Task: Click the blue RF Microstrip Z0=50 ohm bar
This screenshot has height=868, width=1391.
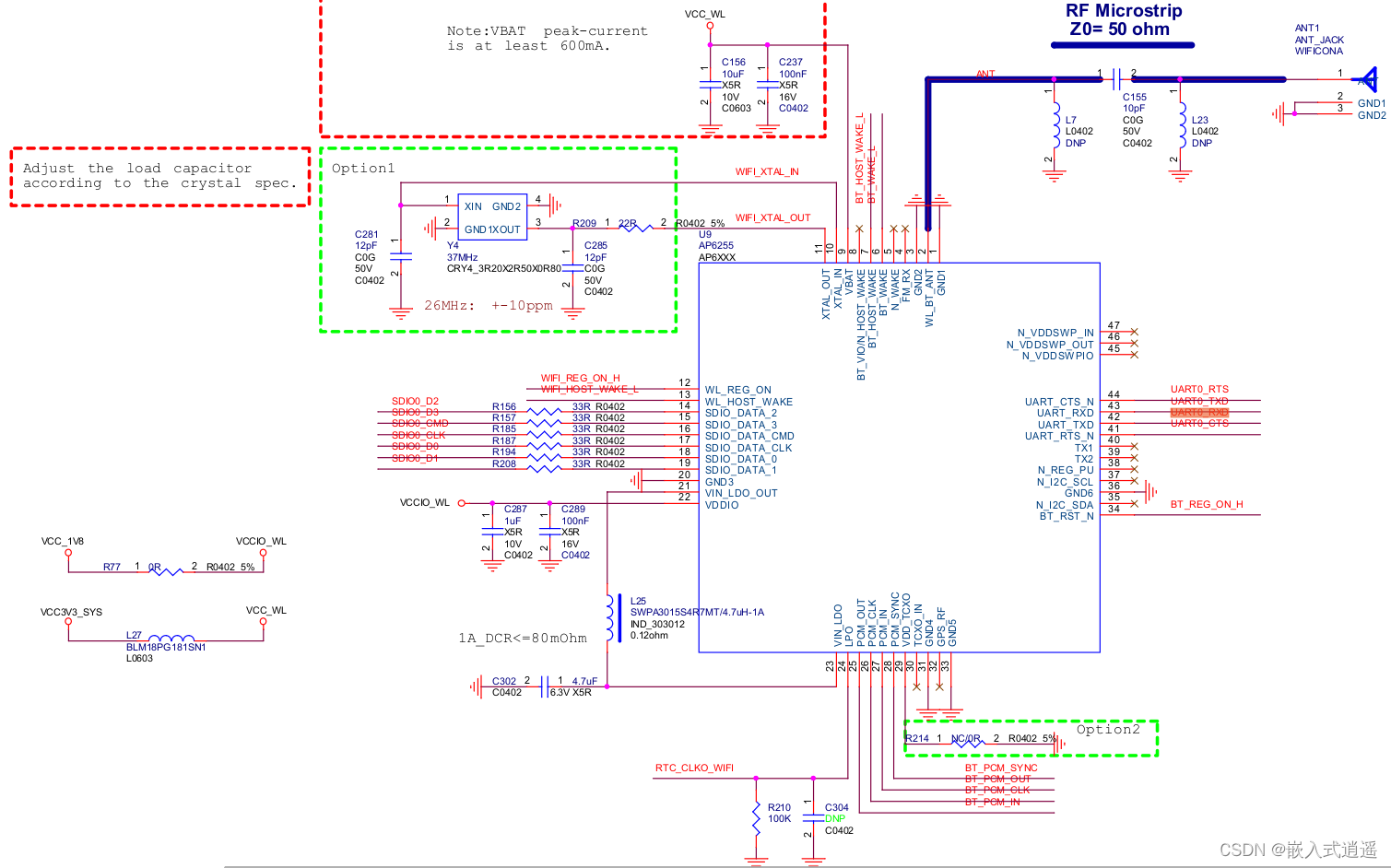Action: (1125, 43)
